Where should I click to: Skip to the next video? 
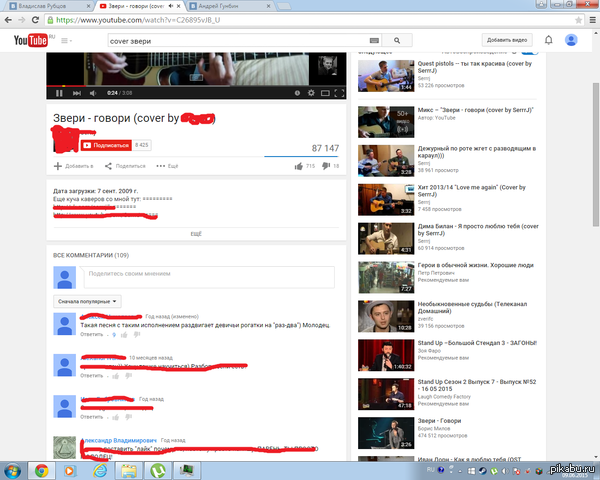(x=77, y=93)
